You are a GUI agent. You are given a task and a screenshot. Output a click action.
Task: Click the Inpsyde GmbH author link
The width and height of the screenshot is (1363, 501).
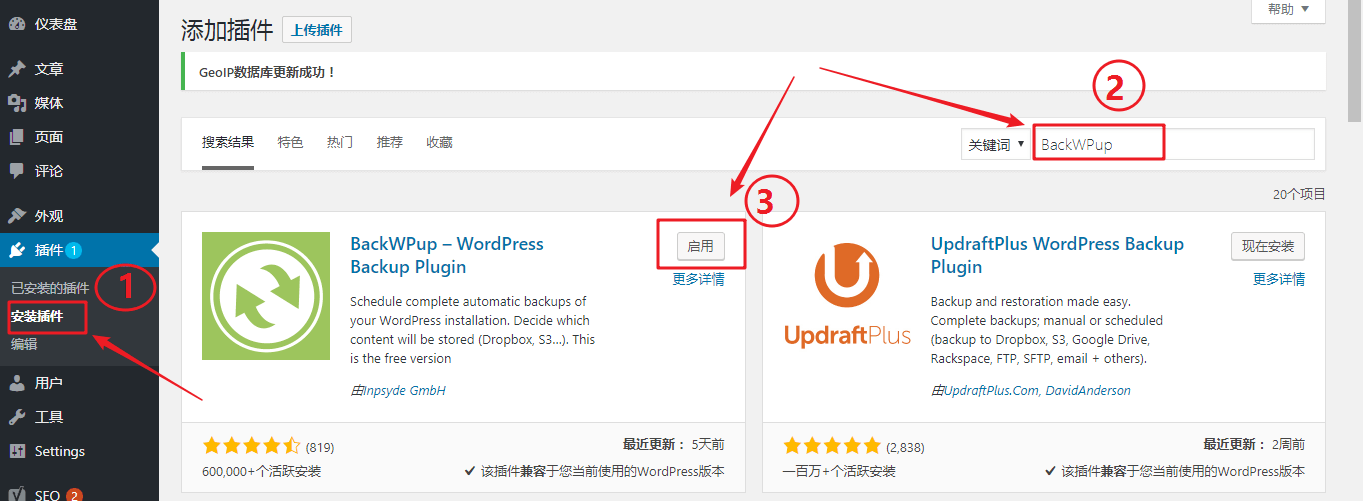pyautogui.click(x=404, y=390)
